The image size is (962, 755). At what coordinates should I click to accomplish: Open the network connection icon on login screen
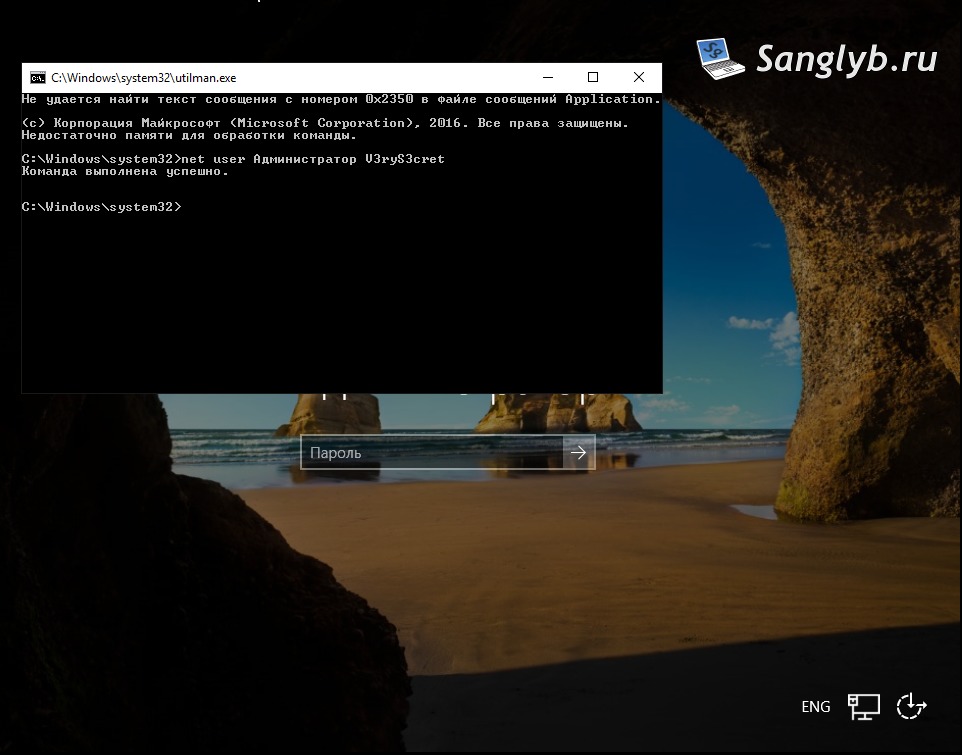click(864, 707)
